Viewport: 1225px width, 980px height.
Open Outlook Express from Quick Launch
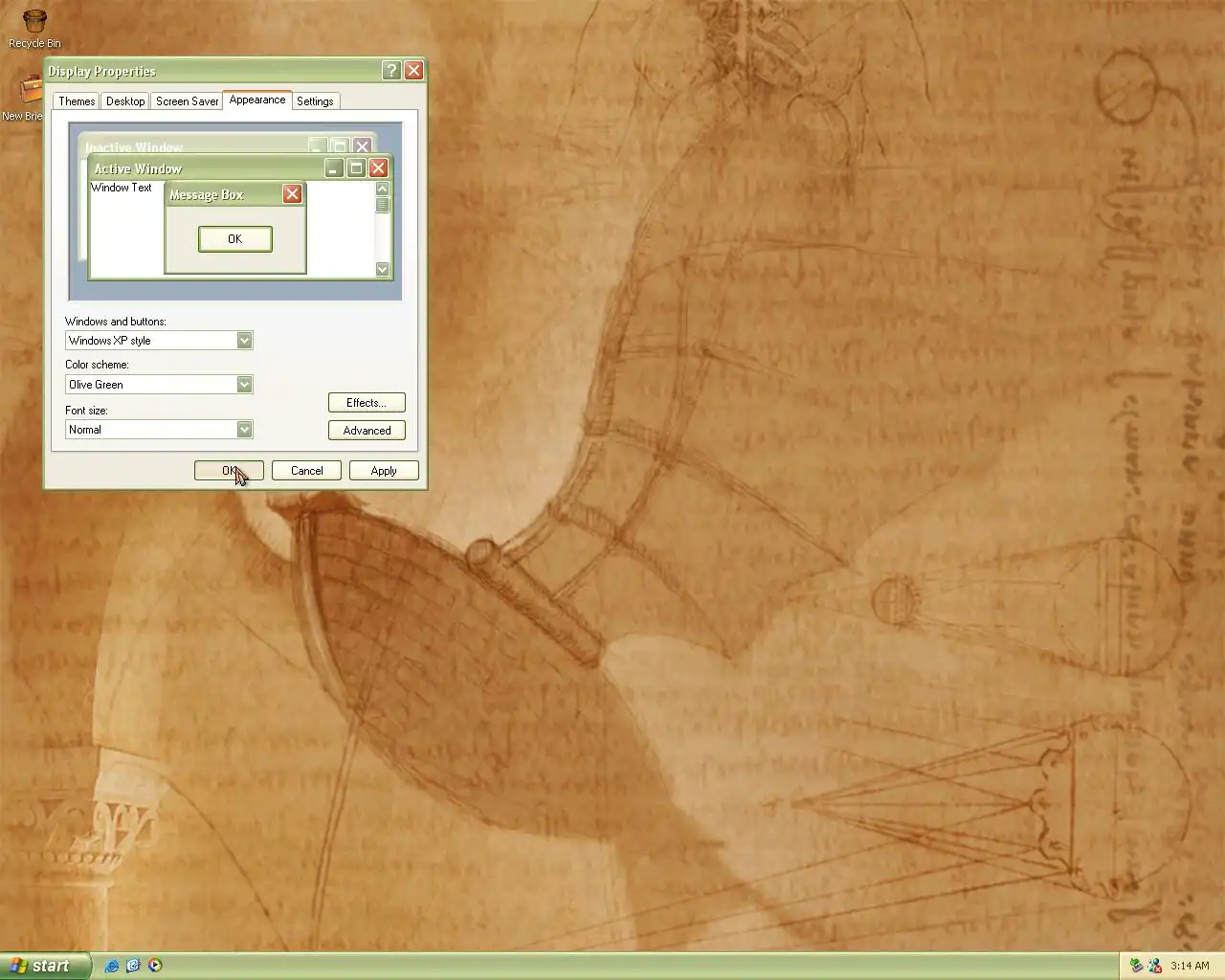[133, 966]
